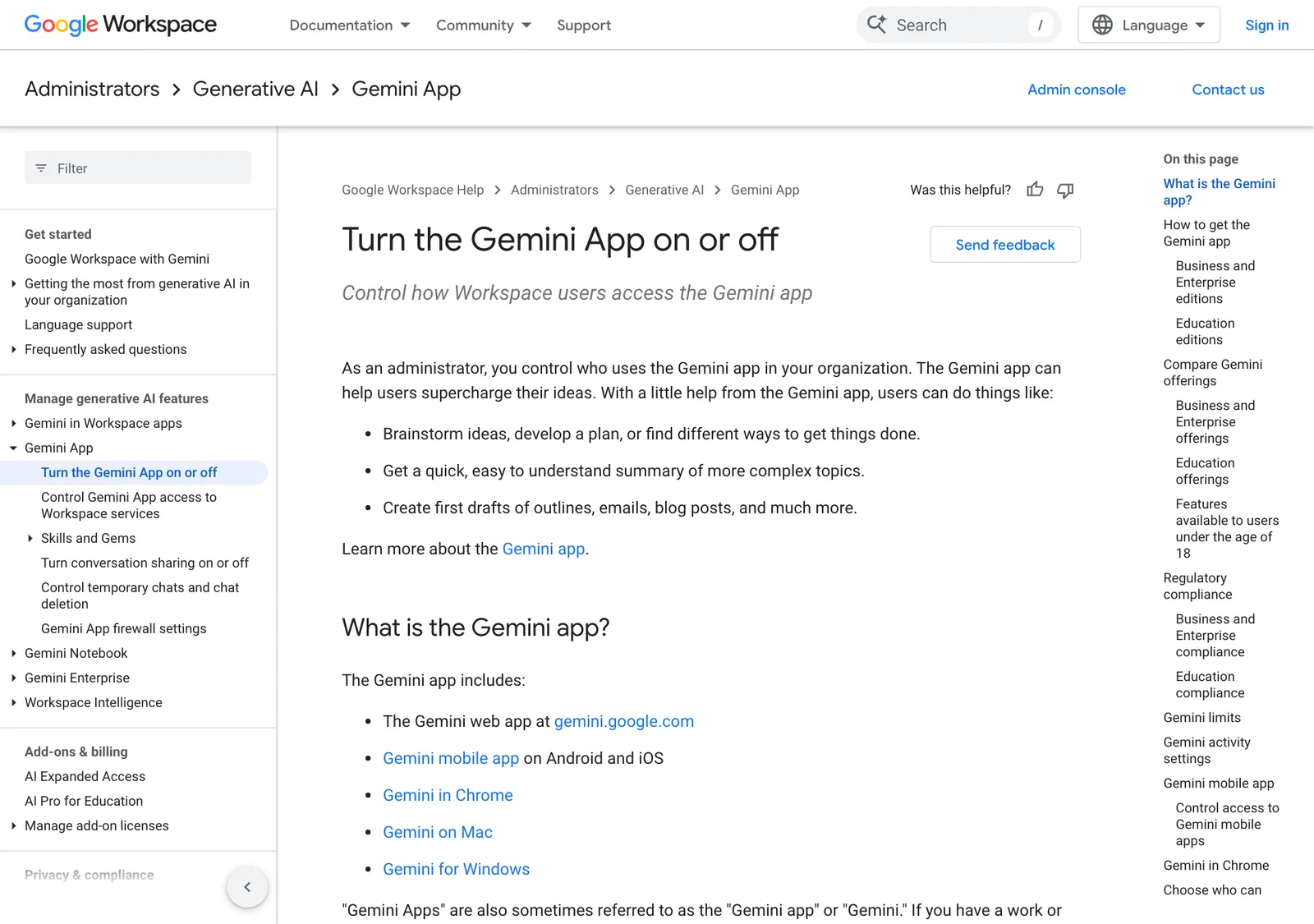Viewport: 1314px width, 924px height.
Task: Click the Sign in link
Action: pyautogui.click(x=1266, y=25)
